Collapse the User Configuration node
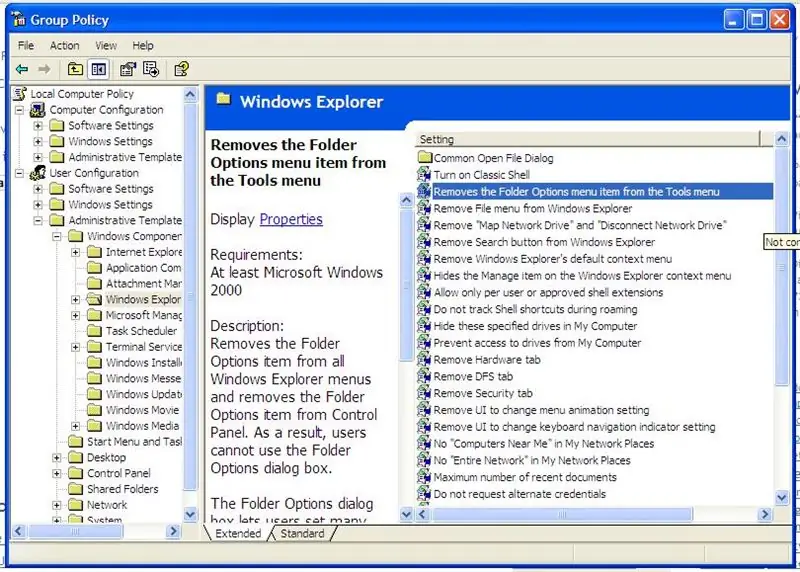The image size is (800, 572). tap(19, 173)
